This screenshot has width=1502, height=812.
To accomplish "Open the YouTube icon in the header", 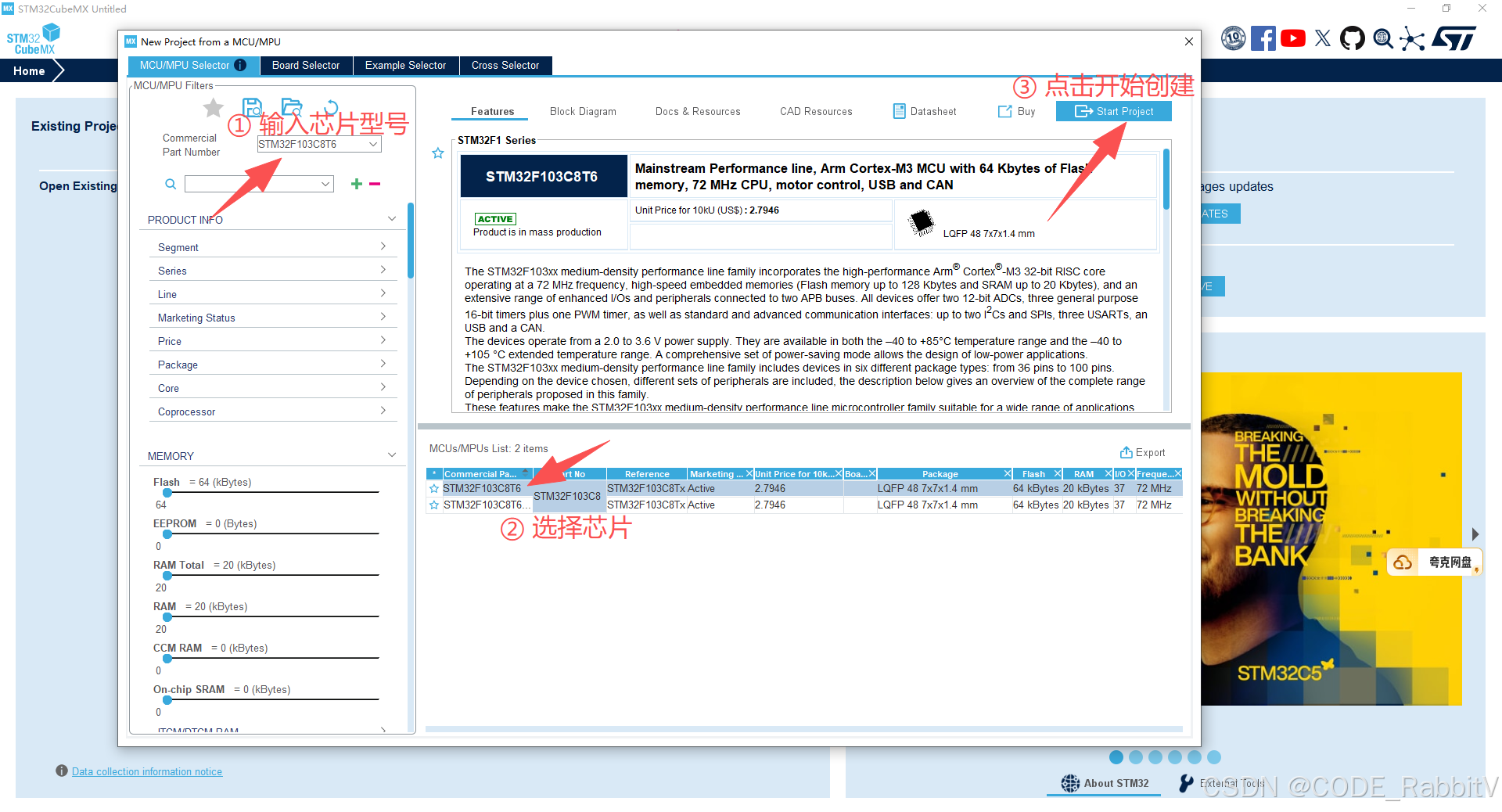I will (x=1292, y=38).
